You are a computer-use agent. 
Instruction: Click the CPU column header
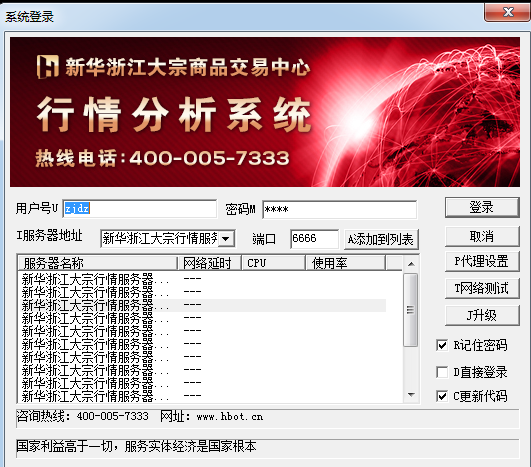pyautogui.click(x=274, y=263)
